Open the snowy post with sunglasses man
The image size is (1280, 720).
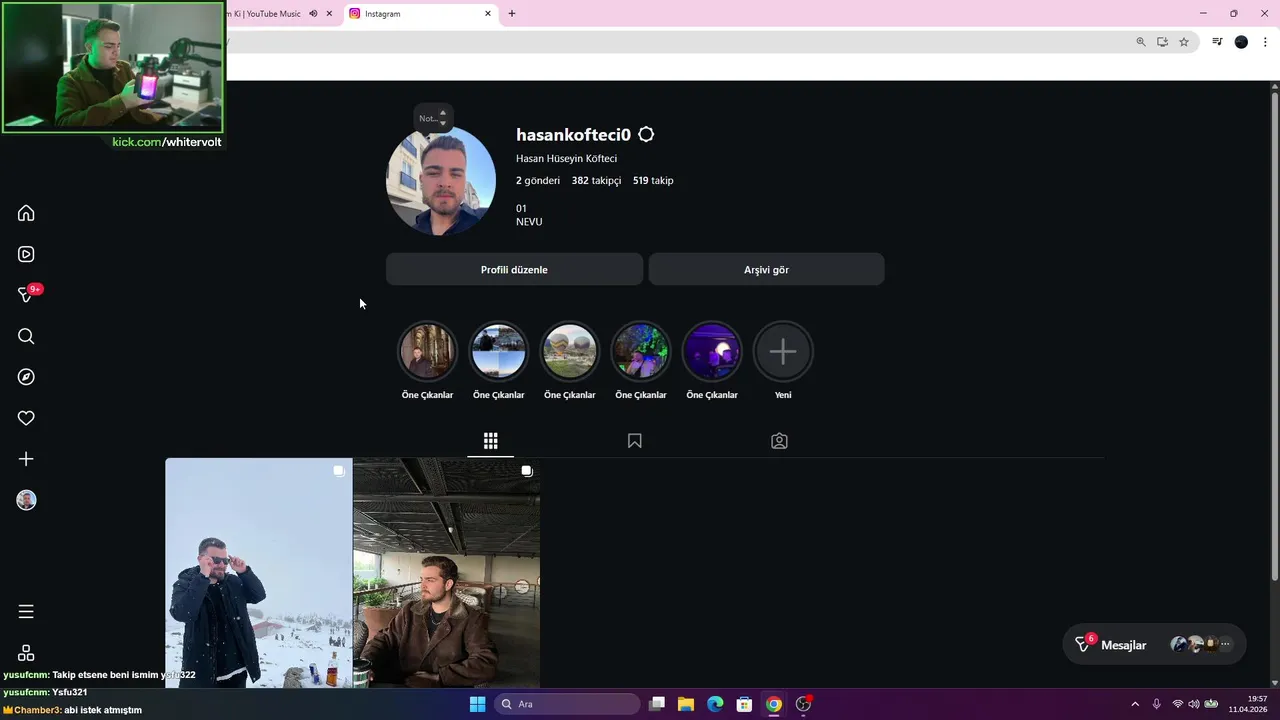coord(259,572)
